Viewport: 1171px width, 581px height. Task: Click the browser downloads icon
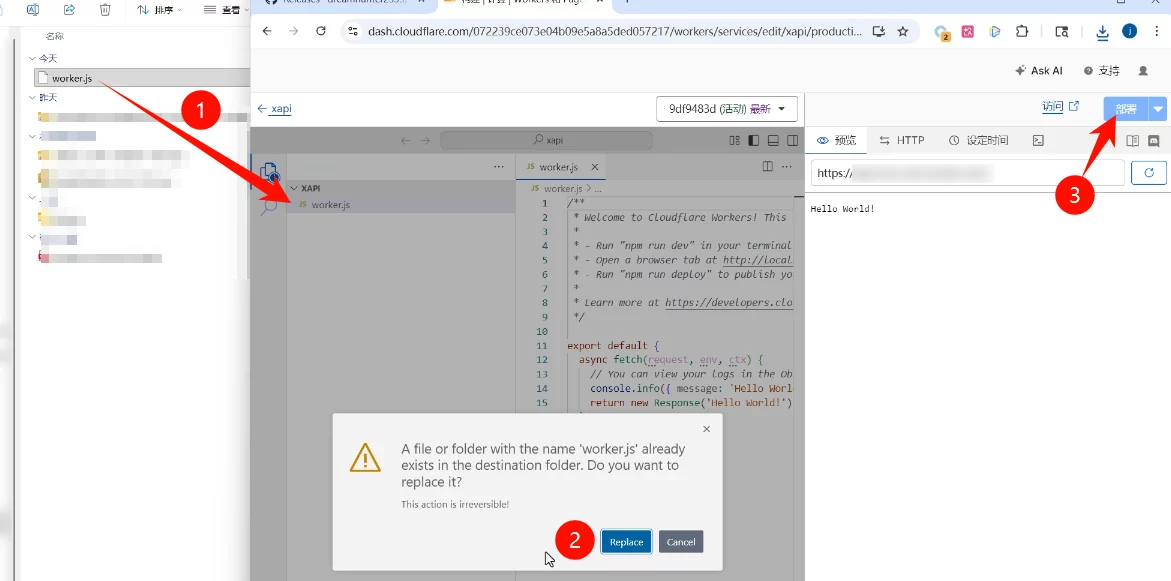tap(1103, 31)
